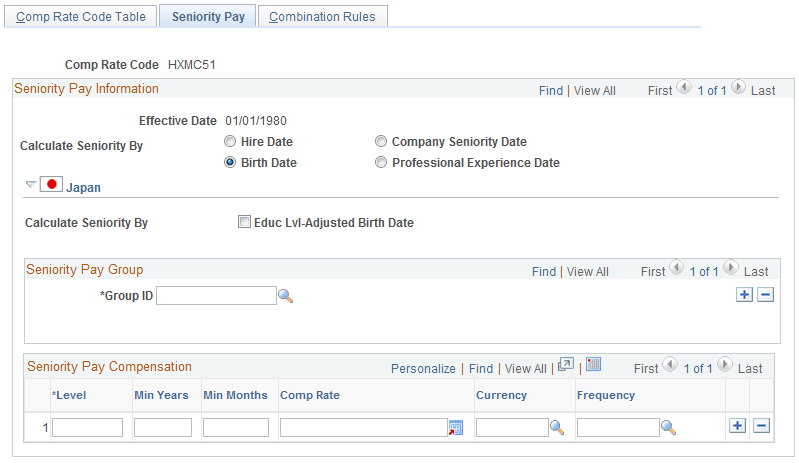Click the Group ID lookup magnifier icon
Image resolution: width=799 pixels, height=463 pixels.
286,296
